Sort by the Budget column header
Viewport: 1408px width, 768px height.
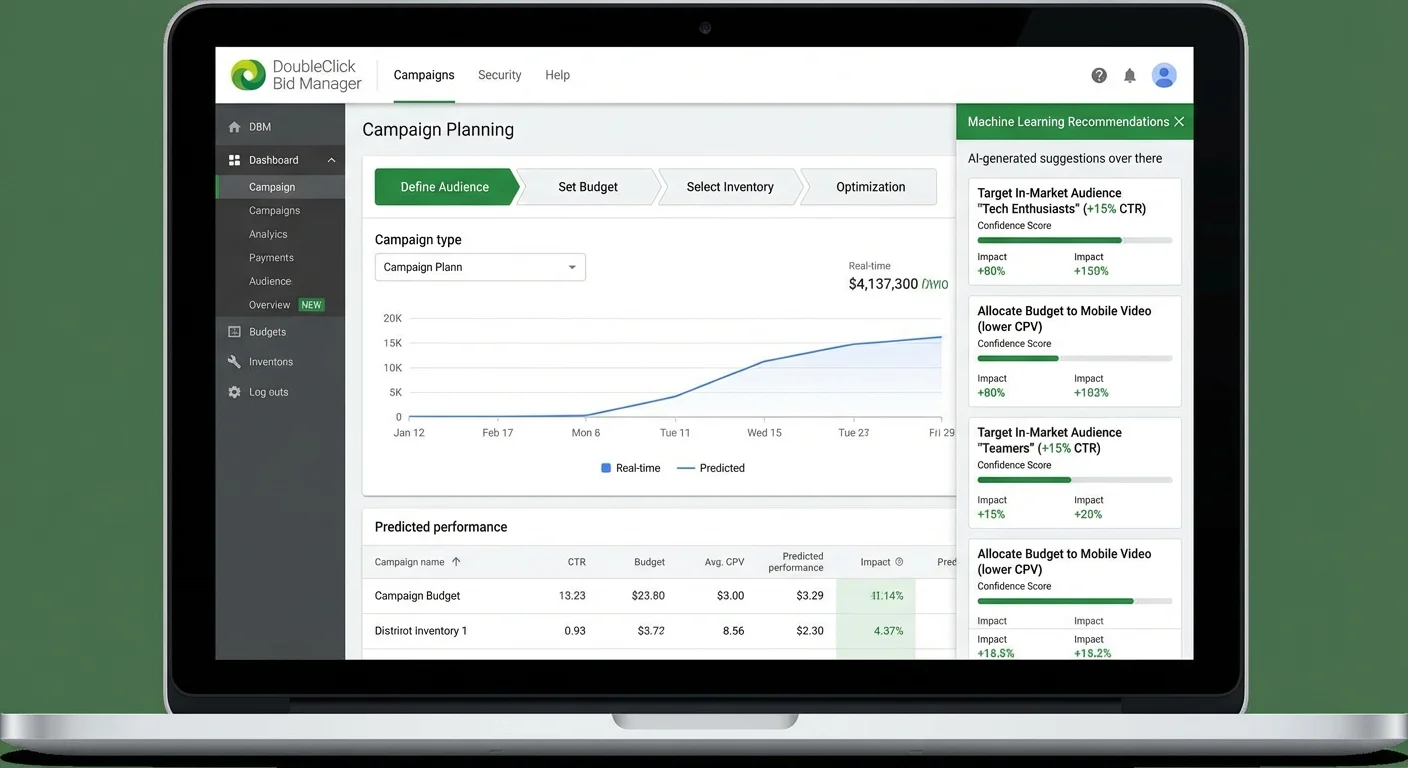coord(649,562)
